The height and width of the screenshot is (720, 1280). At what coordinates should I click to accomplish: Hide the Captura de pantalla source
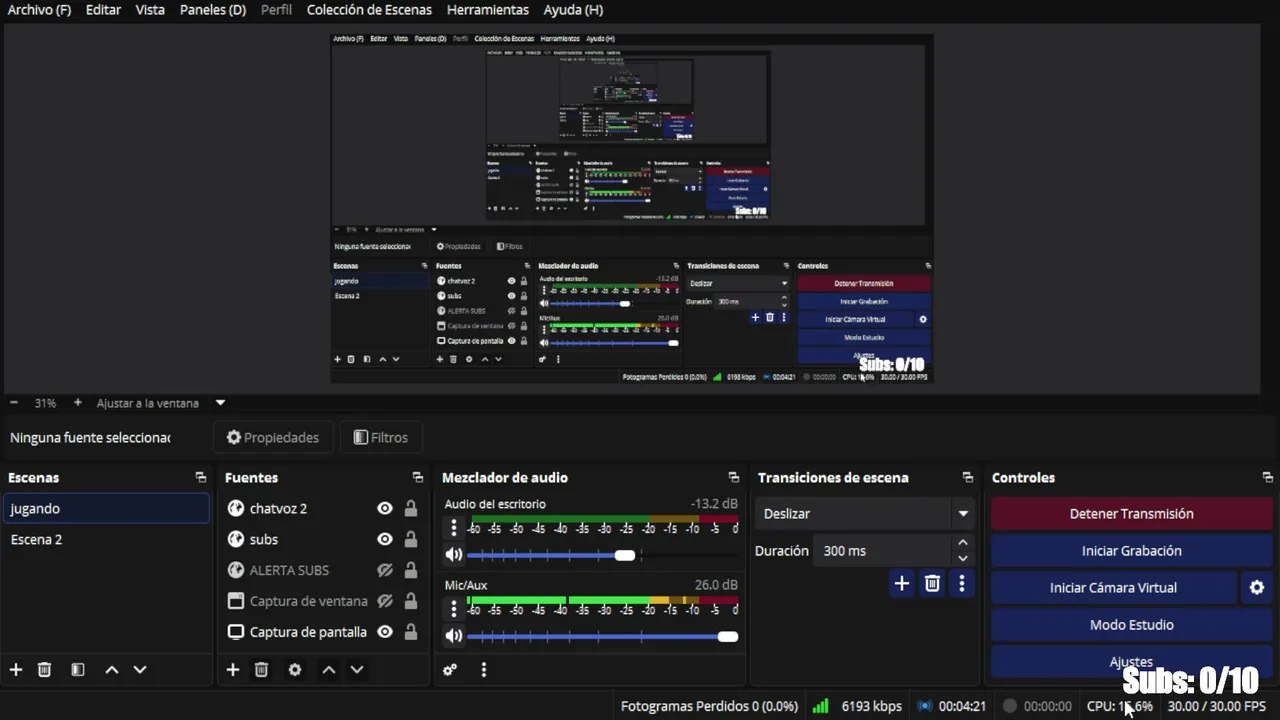tap(385, 633)
